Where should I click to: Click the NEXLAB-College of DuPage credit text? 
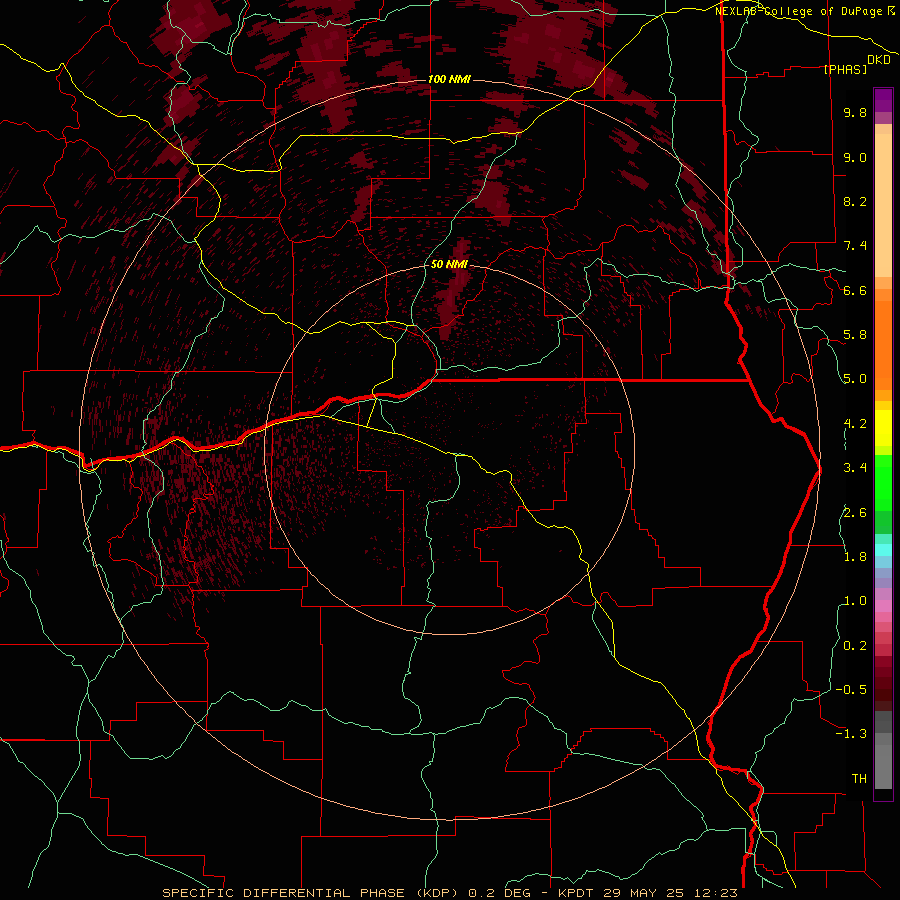(x=801, y=11)
